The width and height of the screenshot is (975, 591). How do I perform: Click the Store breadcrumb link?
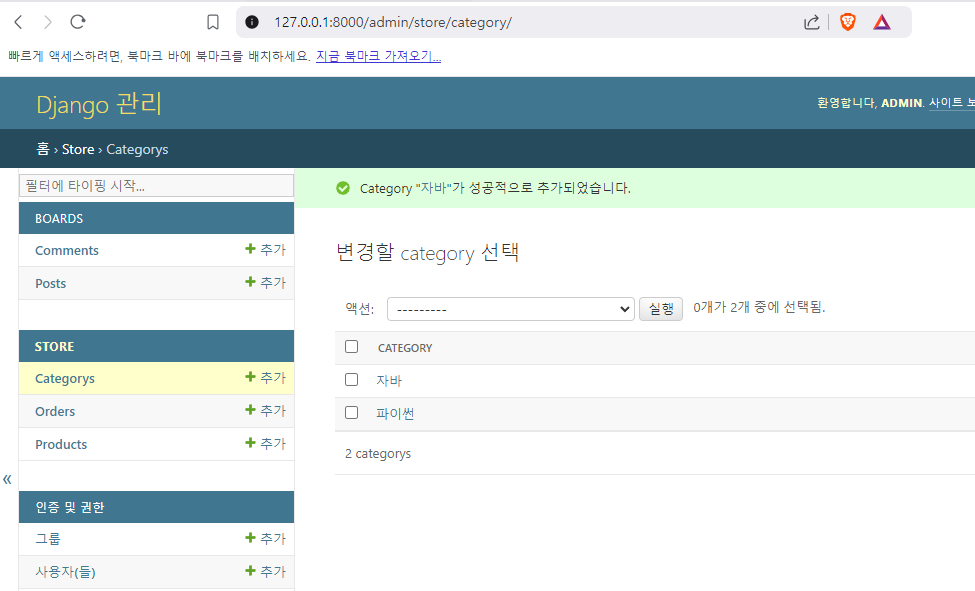(78, 149)
